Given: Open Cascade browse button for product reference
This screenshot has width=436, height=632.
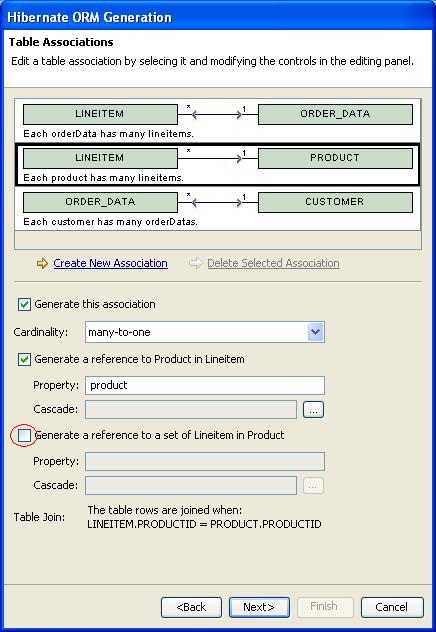Looking at the screenshot, I should pos(314,410).
